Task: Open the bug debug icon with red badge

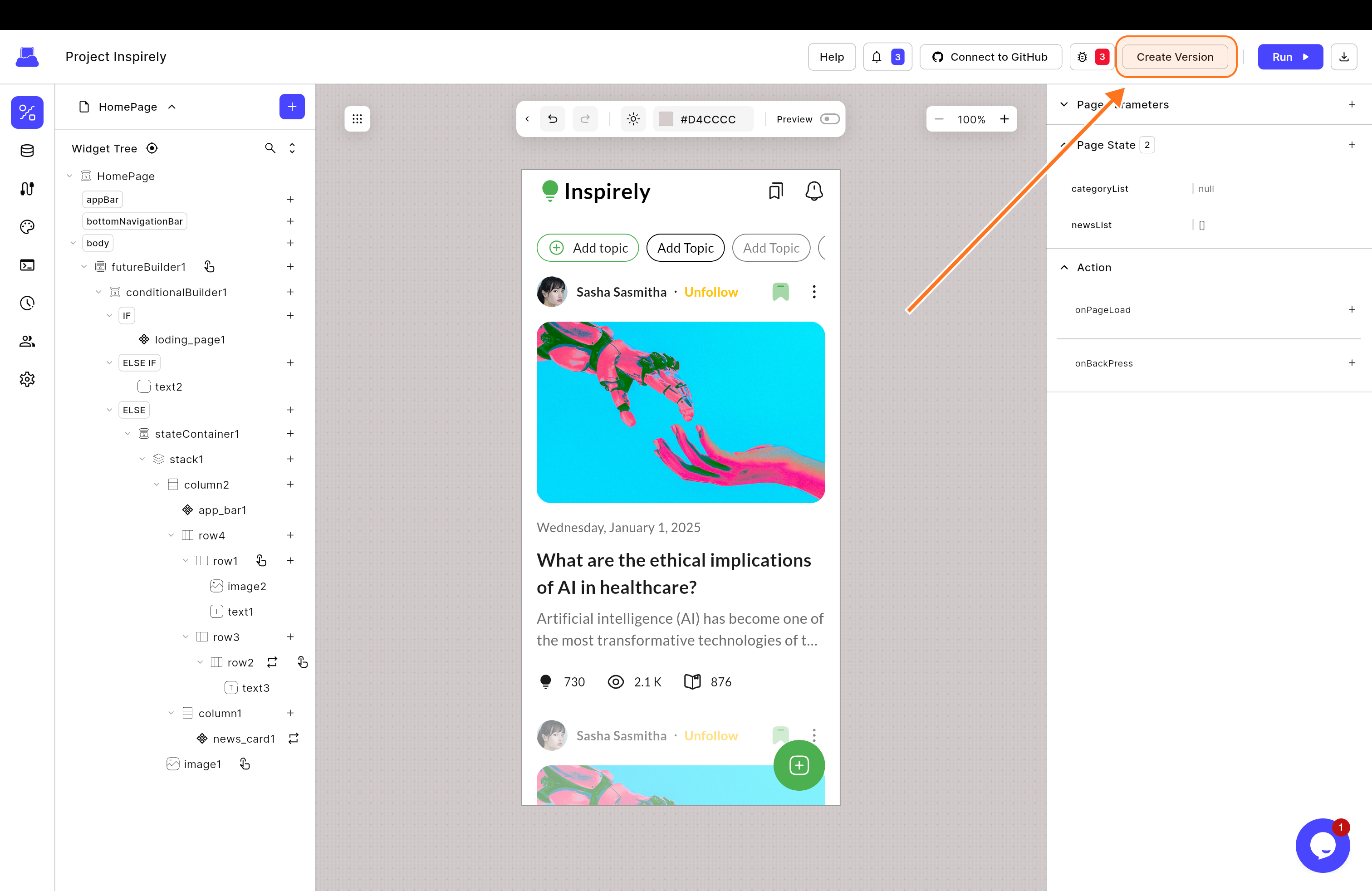Action: tap(1083, 57)
